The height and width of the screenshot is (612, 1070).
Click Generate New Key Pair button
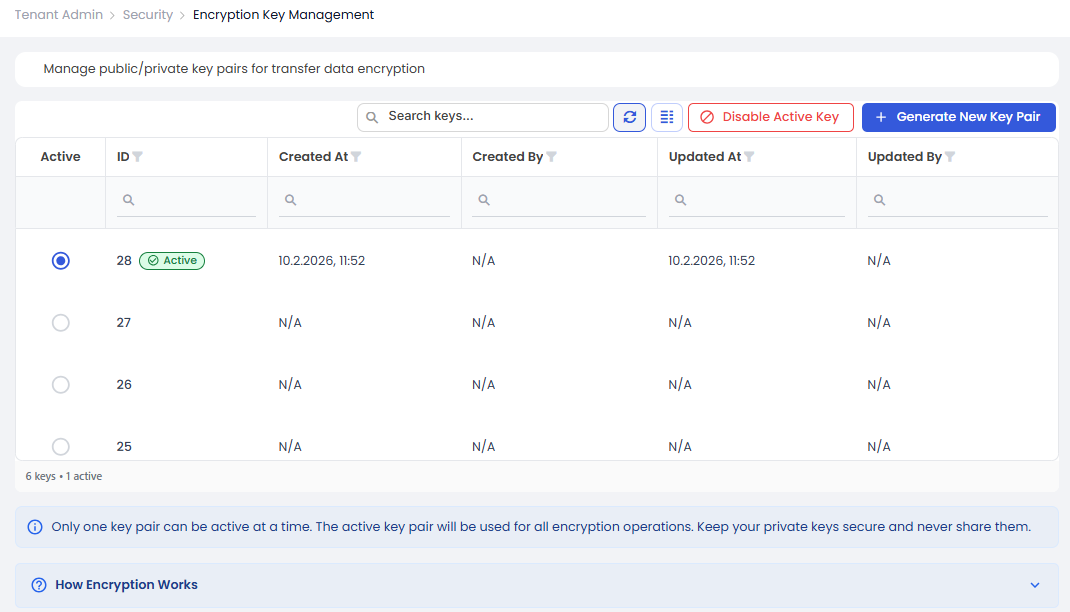958,117
